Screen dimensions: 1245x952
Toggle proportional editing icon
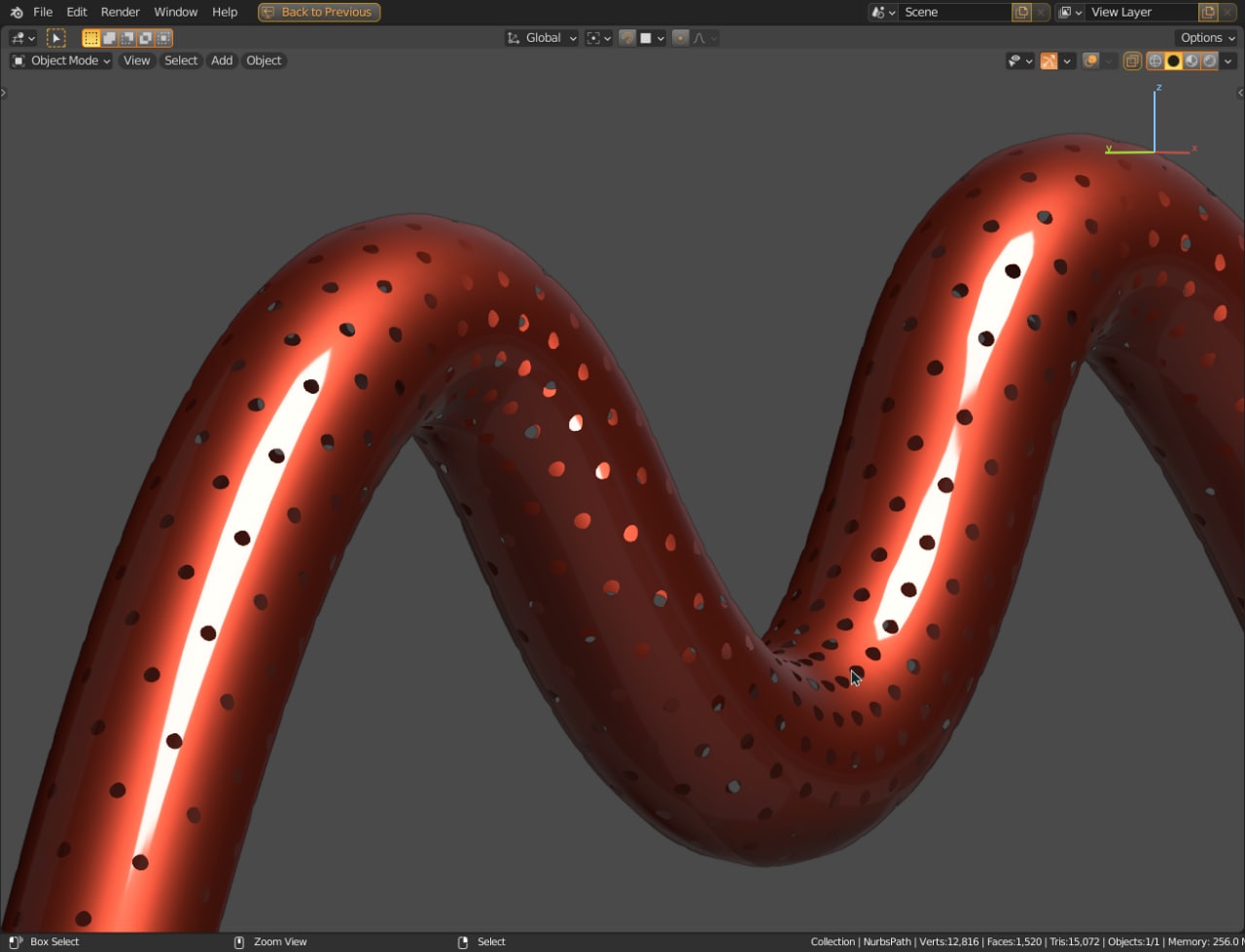pos(681,38)
